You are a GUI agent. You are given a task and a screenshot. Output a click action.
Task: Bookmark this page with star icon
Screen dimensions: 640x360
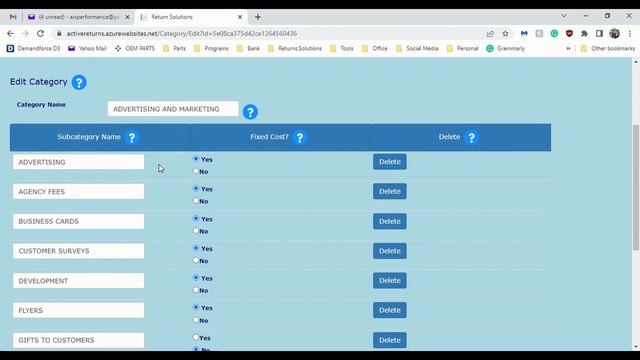point(505,33)
